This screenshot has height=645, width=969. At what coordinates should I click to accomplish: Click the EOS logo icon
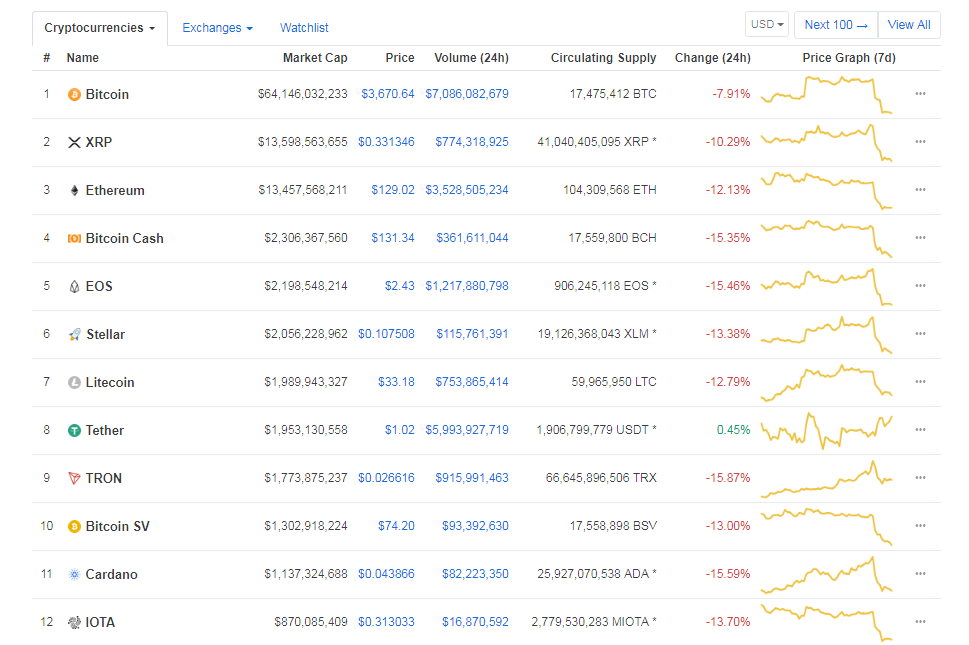click(x=74, y=287)
